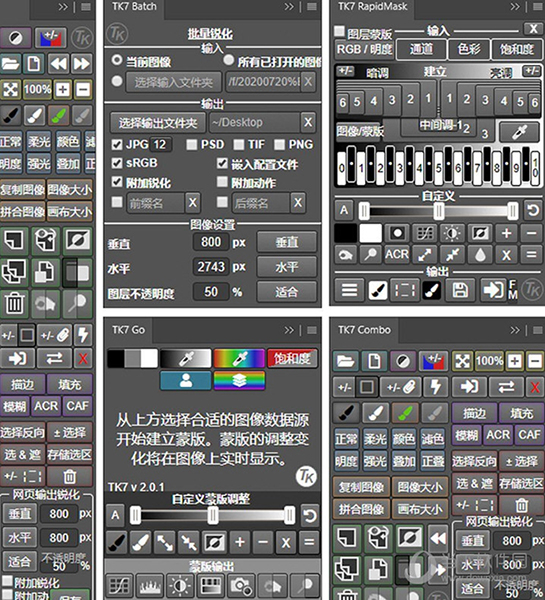545x600 pixels.
Task: Click the trash can icon in left panel
Action: (x=15, y=304)
